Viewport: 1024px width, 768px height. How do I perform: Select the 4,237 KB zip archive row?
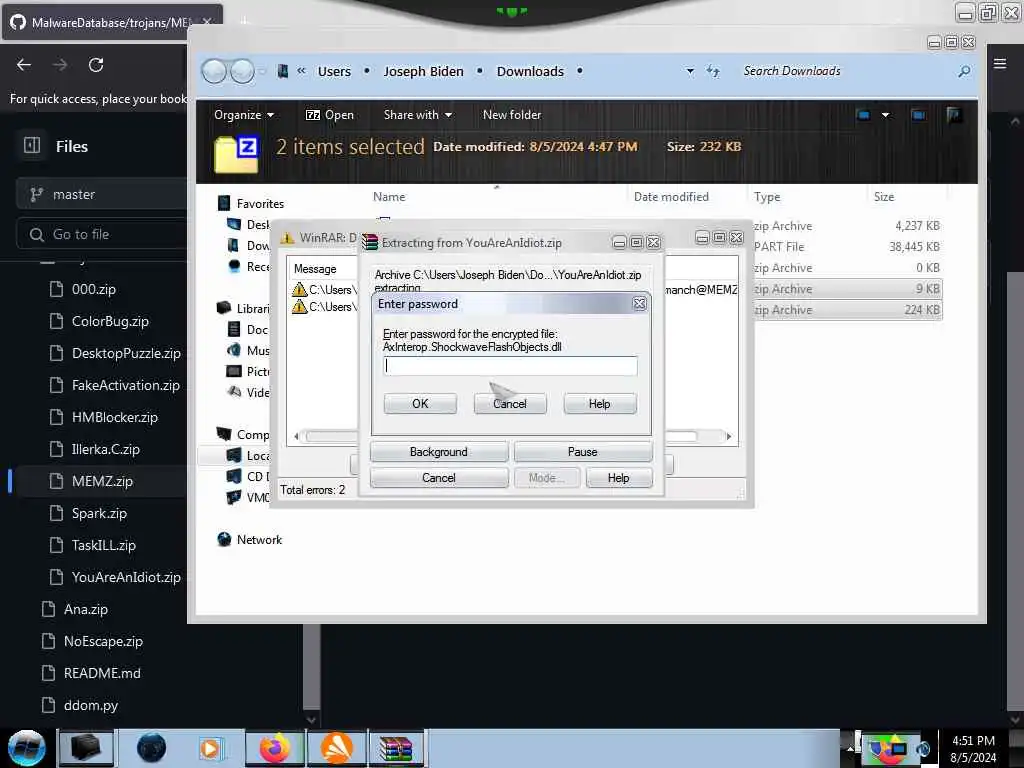click(848, 226)
